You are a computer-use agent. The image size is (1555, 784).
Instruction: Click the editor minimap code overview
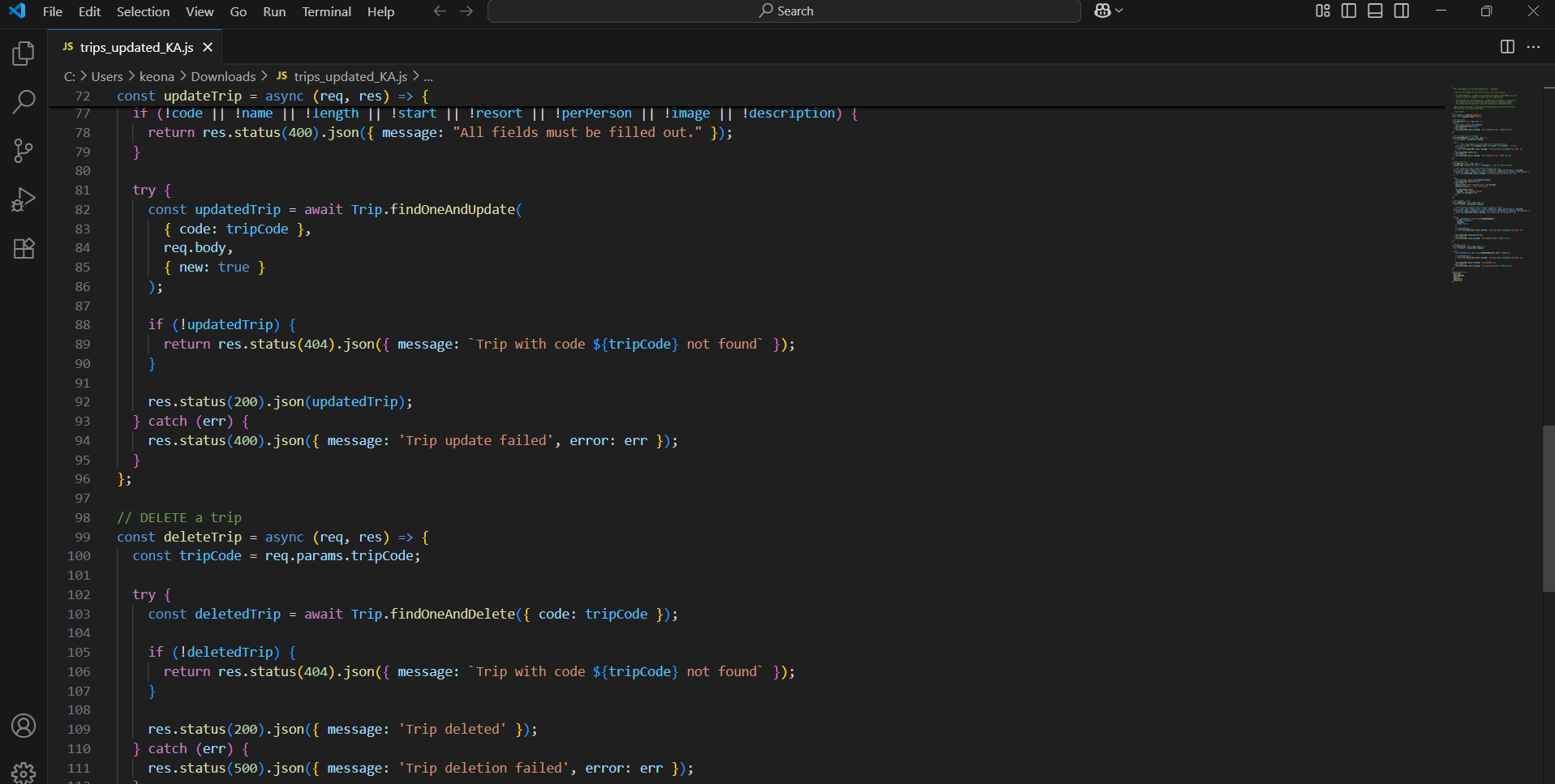tap(1490, 184)
